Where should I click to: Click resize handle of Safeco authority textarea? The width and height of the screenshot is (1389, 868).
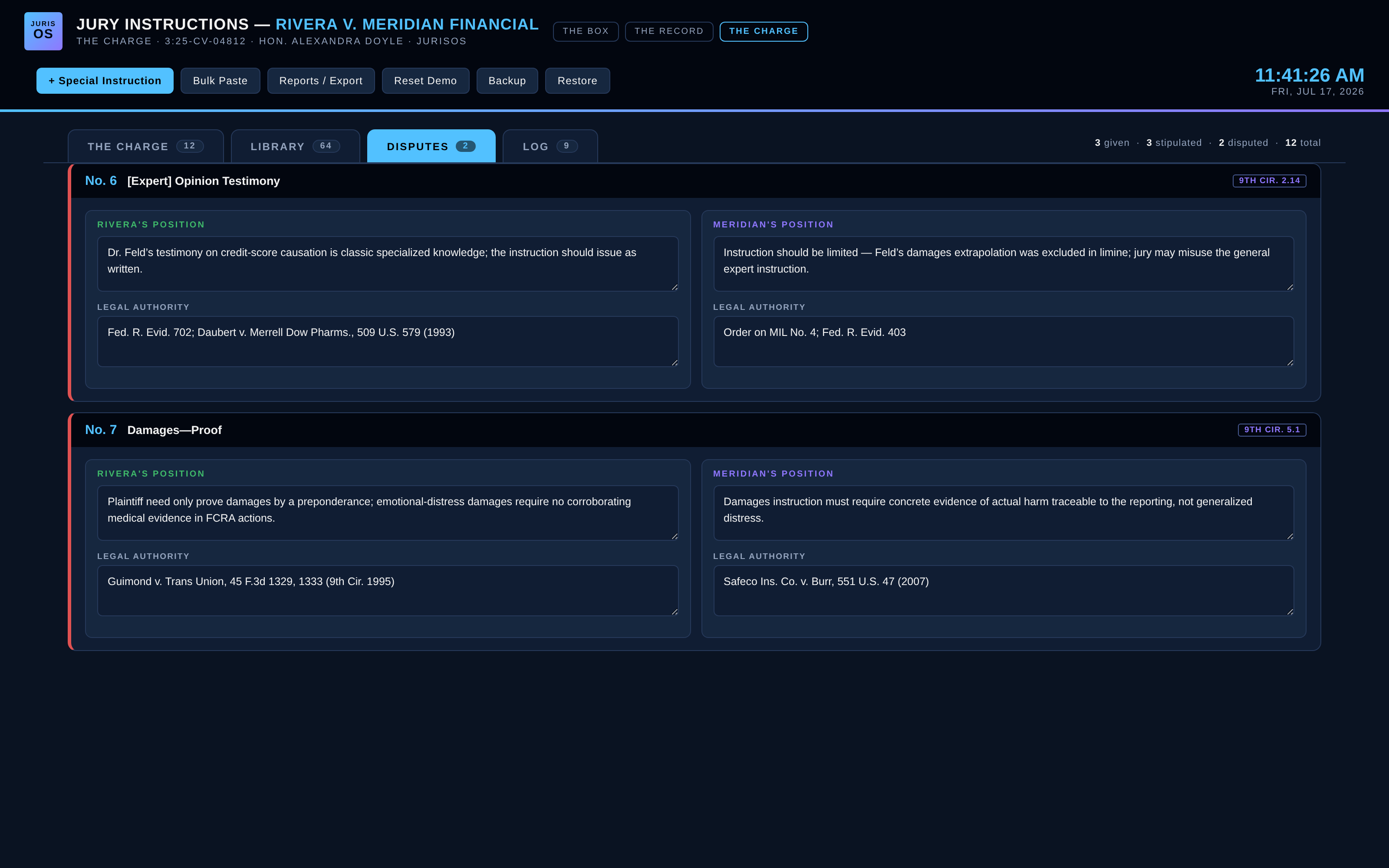(1290, 612)
